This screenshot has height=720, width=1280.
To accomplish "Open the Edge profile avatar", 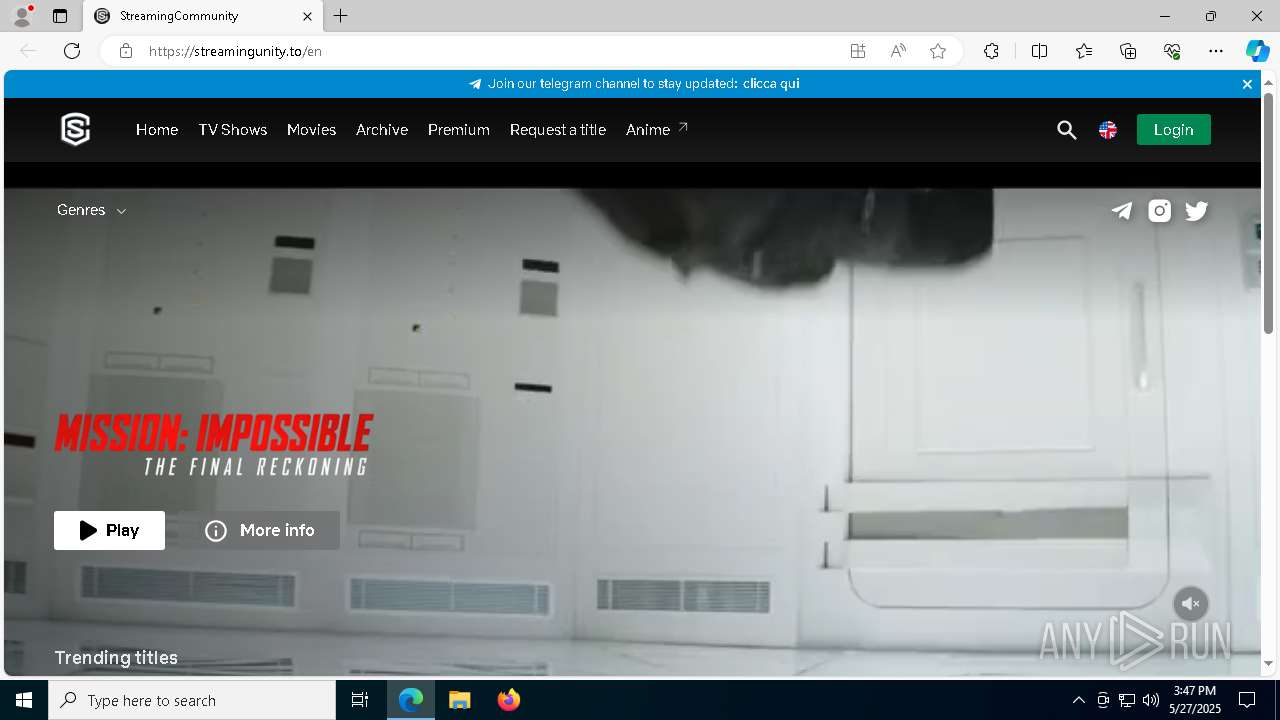I will pos(22,16).
